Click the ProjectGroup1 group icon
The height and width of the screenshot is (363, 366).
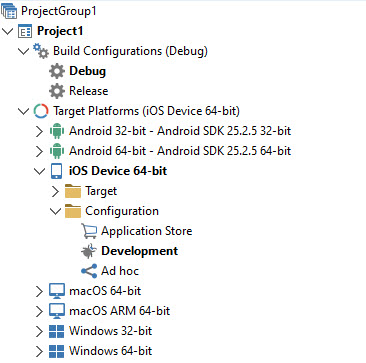click(9, 11)
